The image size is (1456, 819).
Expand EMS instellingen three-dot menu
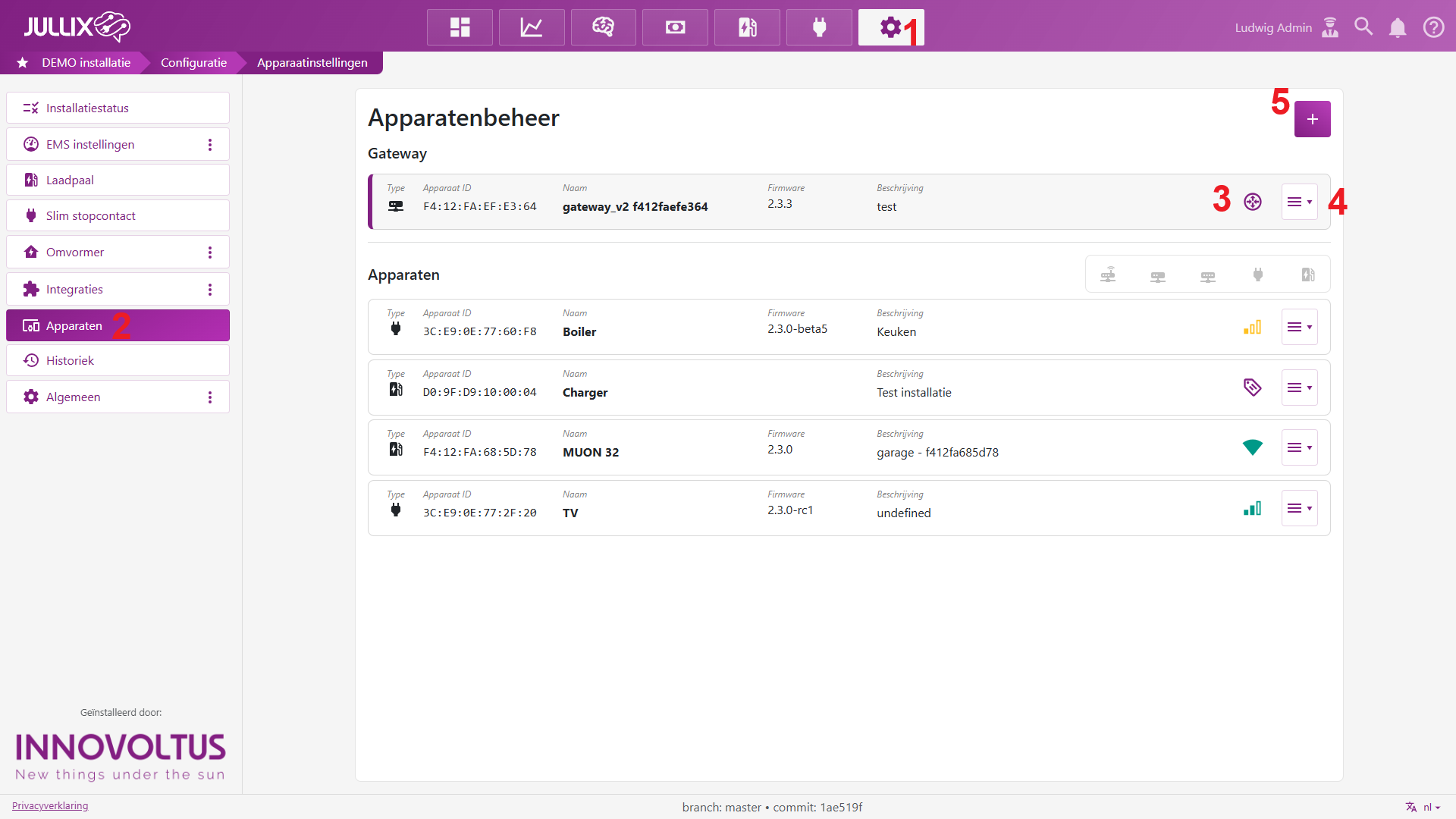point(210,144)
